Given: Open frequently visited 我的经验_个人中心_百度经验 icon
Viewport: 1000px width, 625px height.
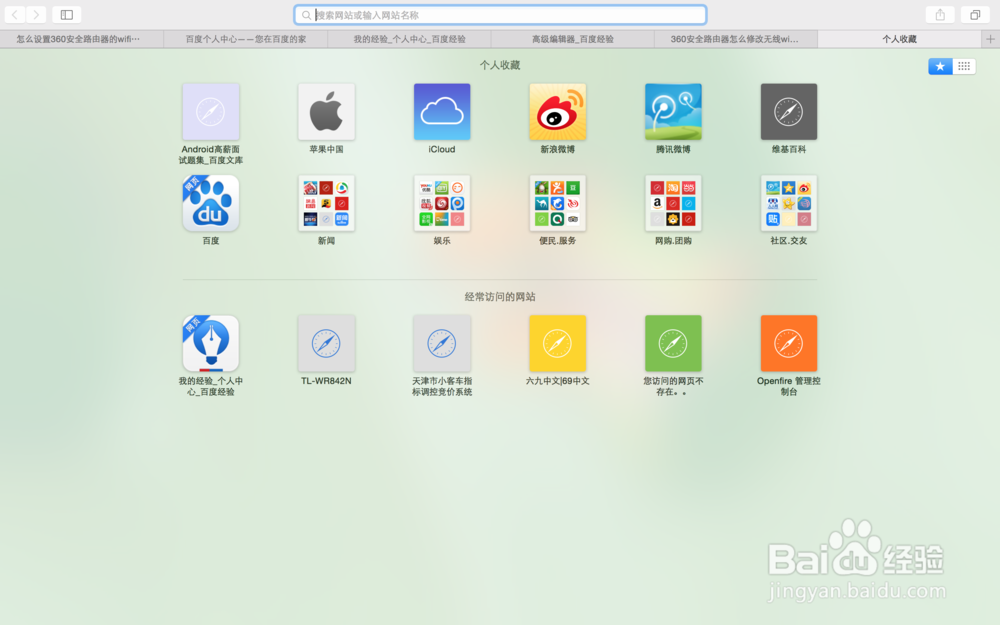Looking at the screenshot, I should 210,343.
